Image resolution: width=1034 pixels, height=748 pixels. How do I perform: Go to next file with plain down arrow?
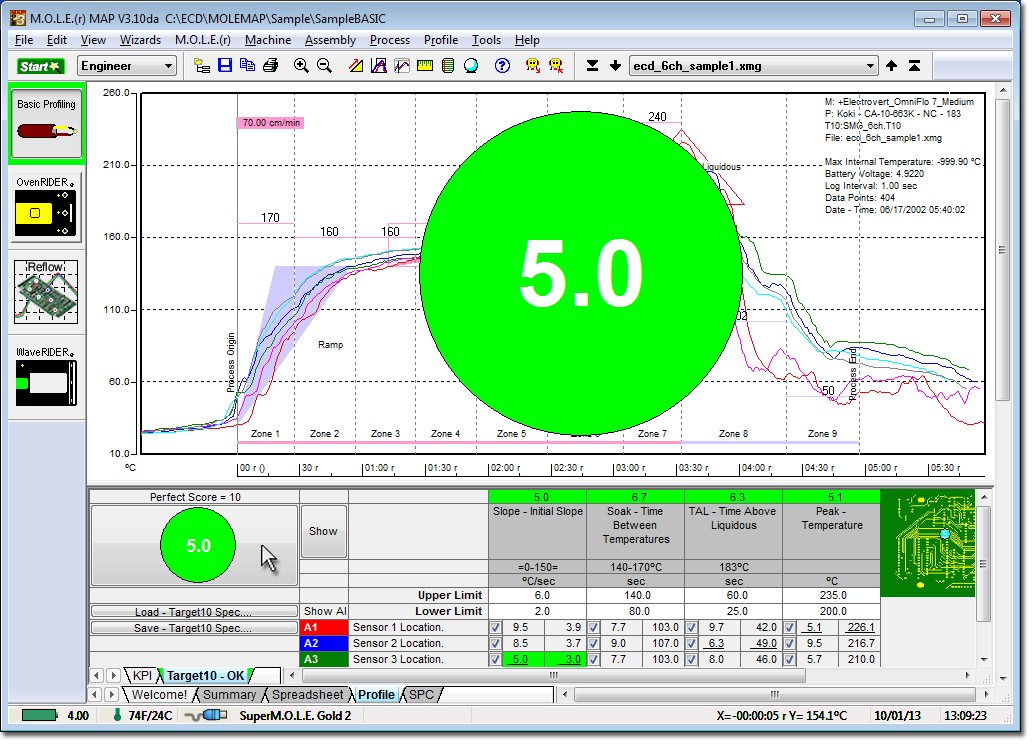615,66
